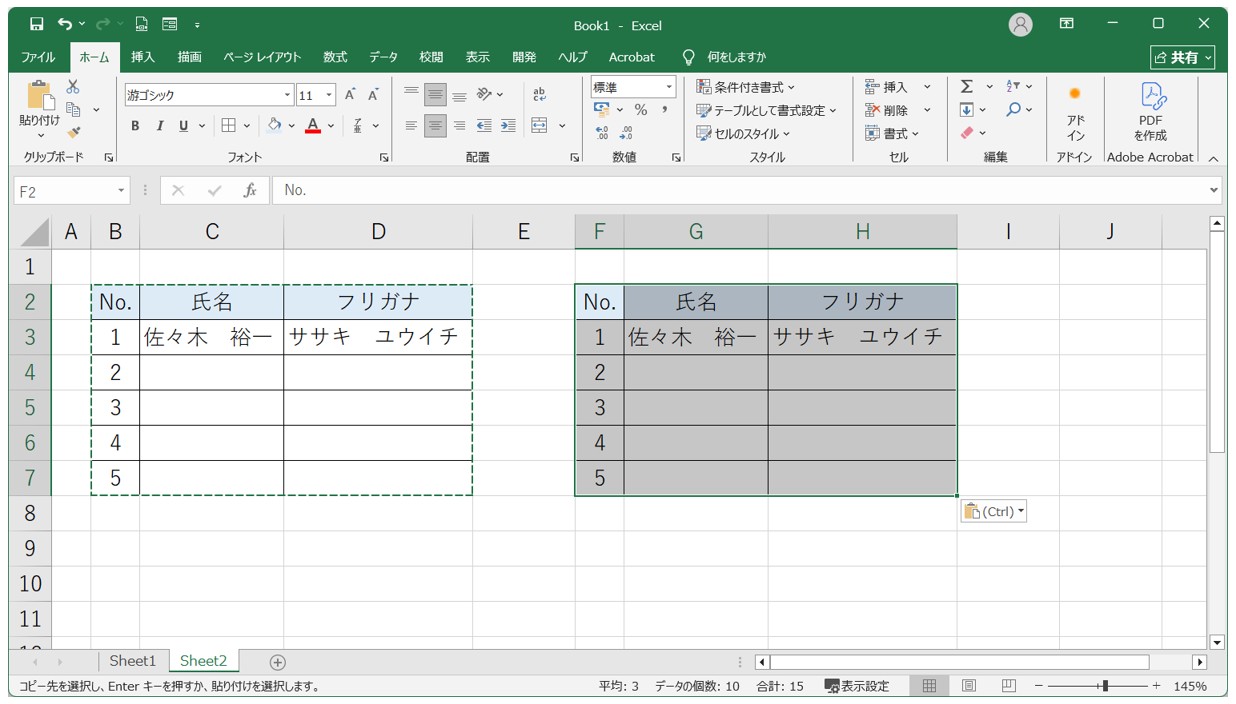Viewport: 1236px width, 704px height.
Task: Toggle italic formatting
Action: [159, 126]
